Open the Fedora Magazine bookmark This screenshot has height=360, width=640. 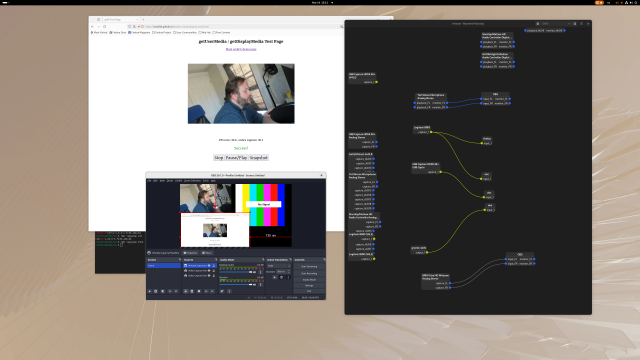139,32
